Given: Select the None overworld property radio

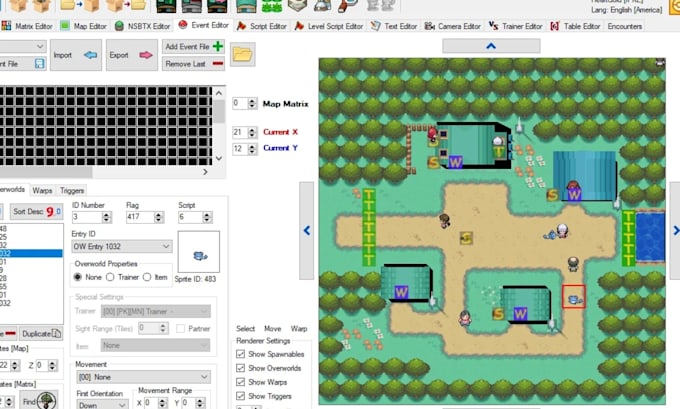Looking at the screenshot, I should point(78,277).
